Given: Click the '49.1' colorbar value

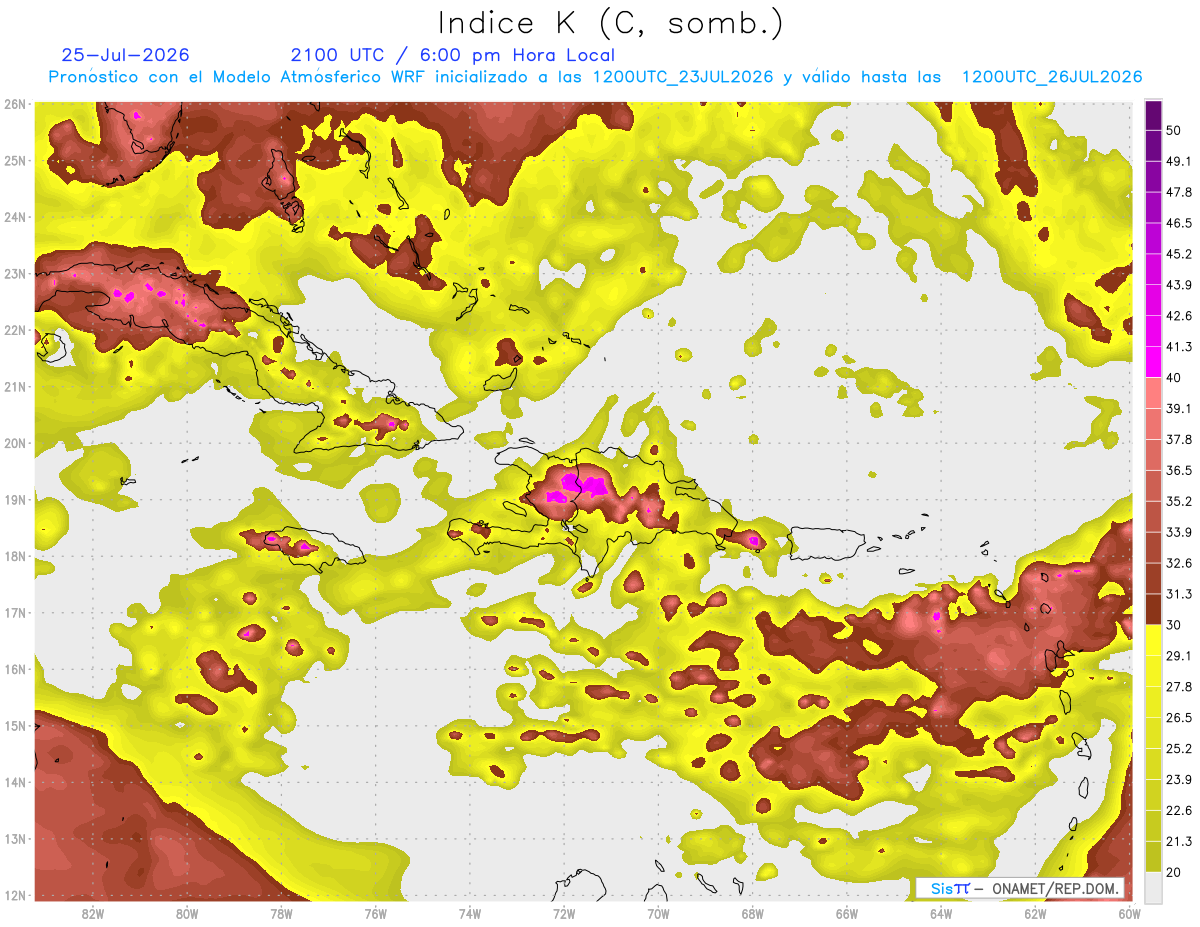Looking at the screenshot, I should click(x=1179, y=161).
